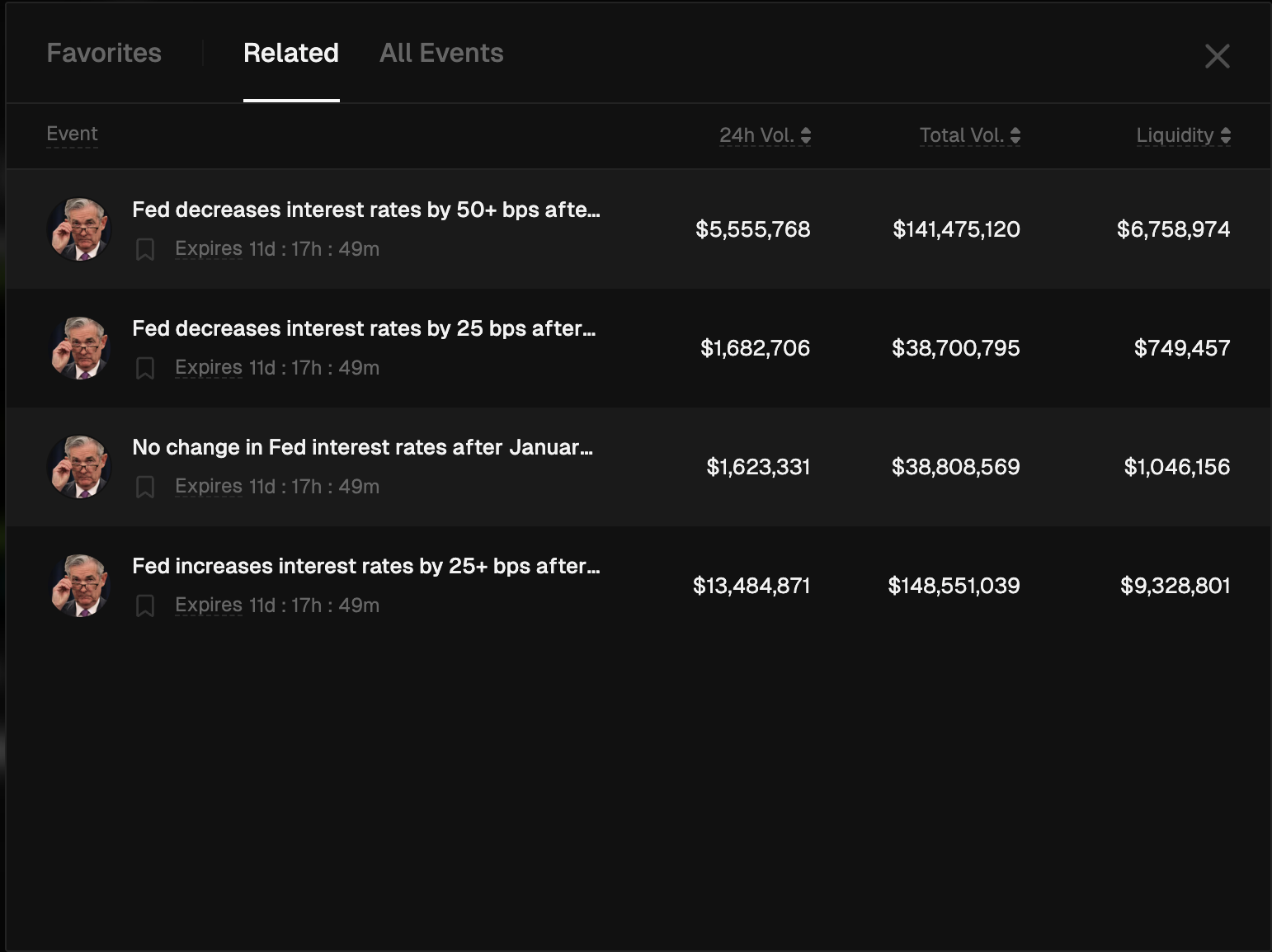This screenshot has height=952, width=1272.
Task: Open Fed decreases interest rates by 50+ bps event
Action: (x=365, y=210)
